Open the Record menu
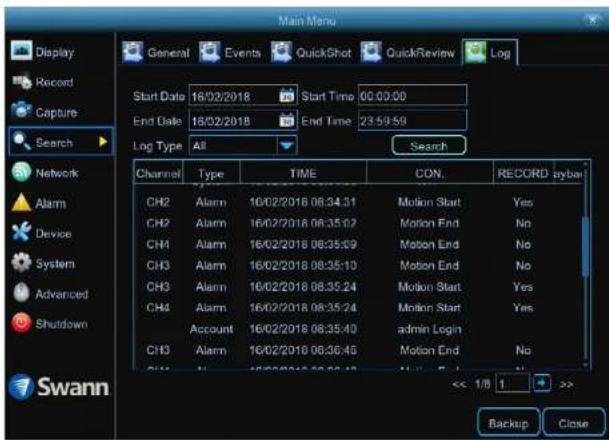 point(54,82)
